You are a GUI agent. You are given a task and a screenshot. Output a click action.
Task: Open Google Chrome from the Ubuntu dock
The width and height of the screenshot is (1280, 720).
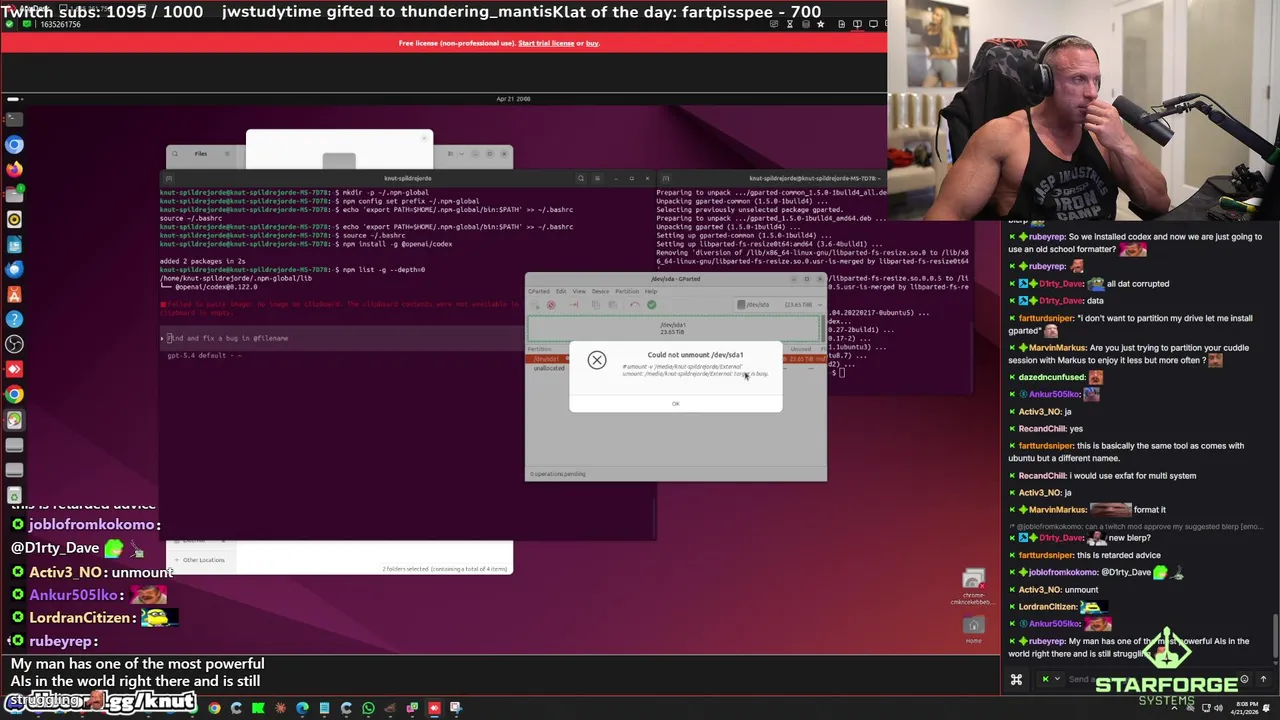pyautogui.click(x=14, y=394)
